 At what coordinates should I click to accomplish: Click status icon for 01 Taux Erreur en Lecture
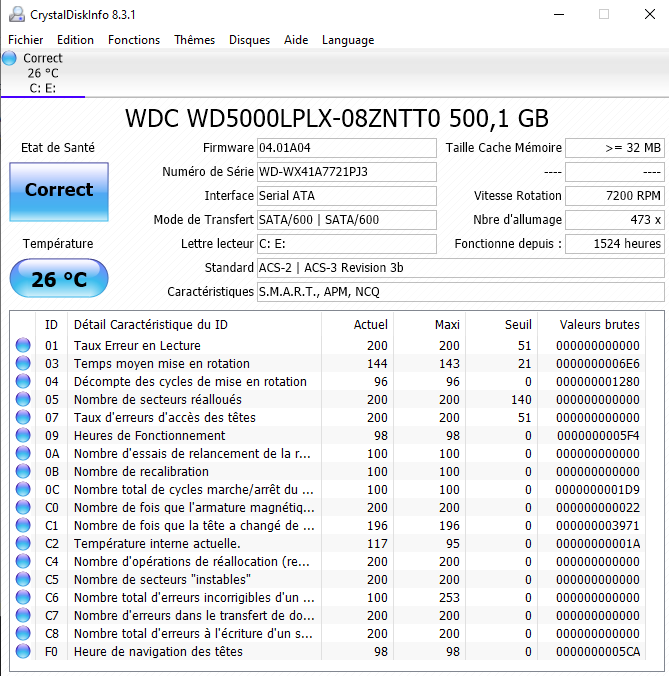tap(23, 345)
